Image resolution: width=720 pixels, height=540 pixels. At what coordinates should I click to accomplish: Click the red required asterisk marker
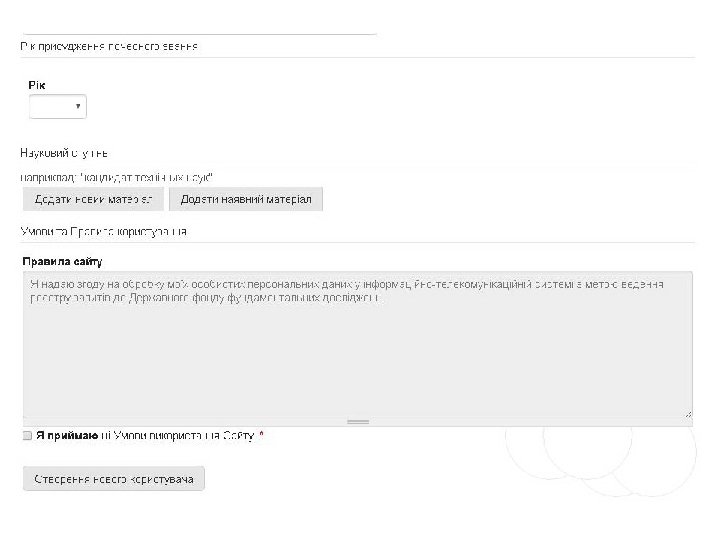click(262, 436)
